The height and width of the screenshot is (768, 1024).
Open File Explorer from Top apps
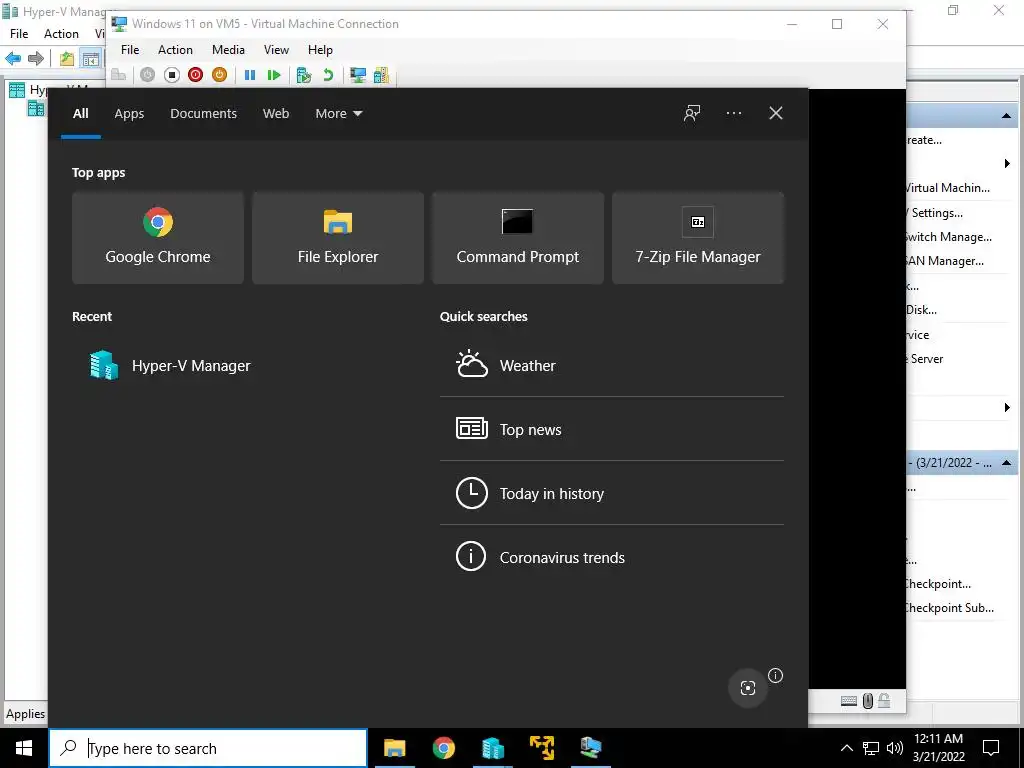(x=338, y=238)
